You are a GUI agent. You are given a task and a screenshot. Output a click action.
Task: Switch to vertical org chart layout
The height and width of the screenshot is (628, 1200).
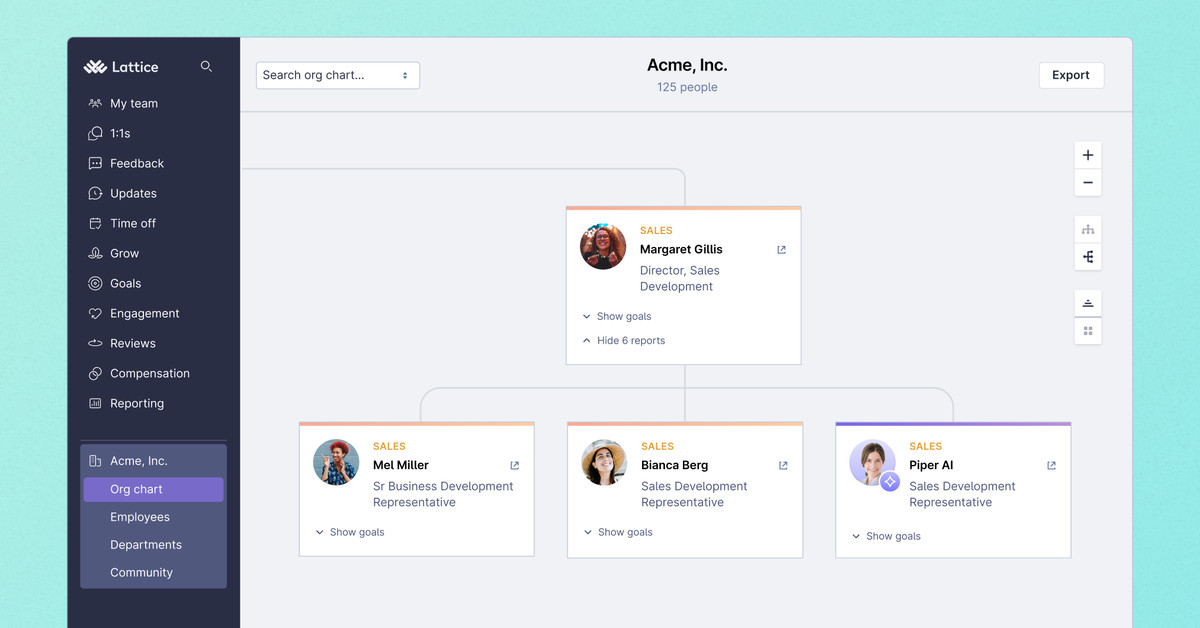tap(1087, 228)
